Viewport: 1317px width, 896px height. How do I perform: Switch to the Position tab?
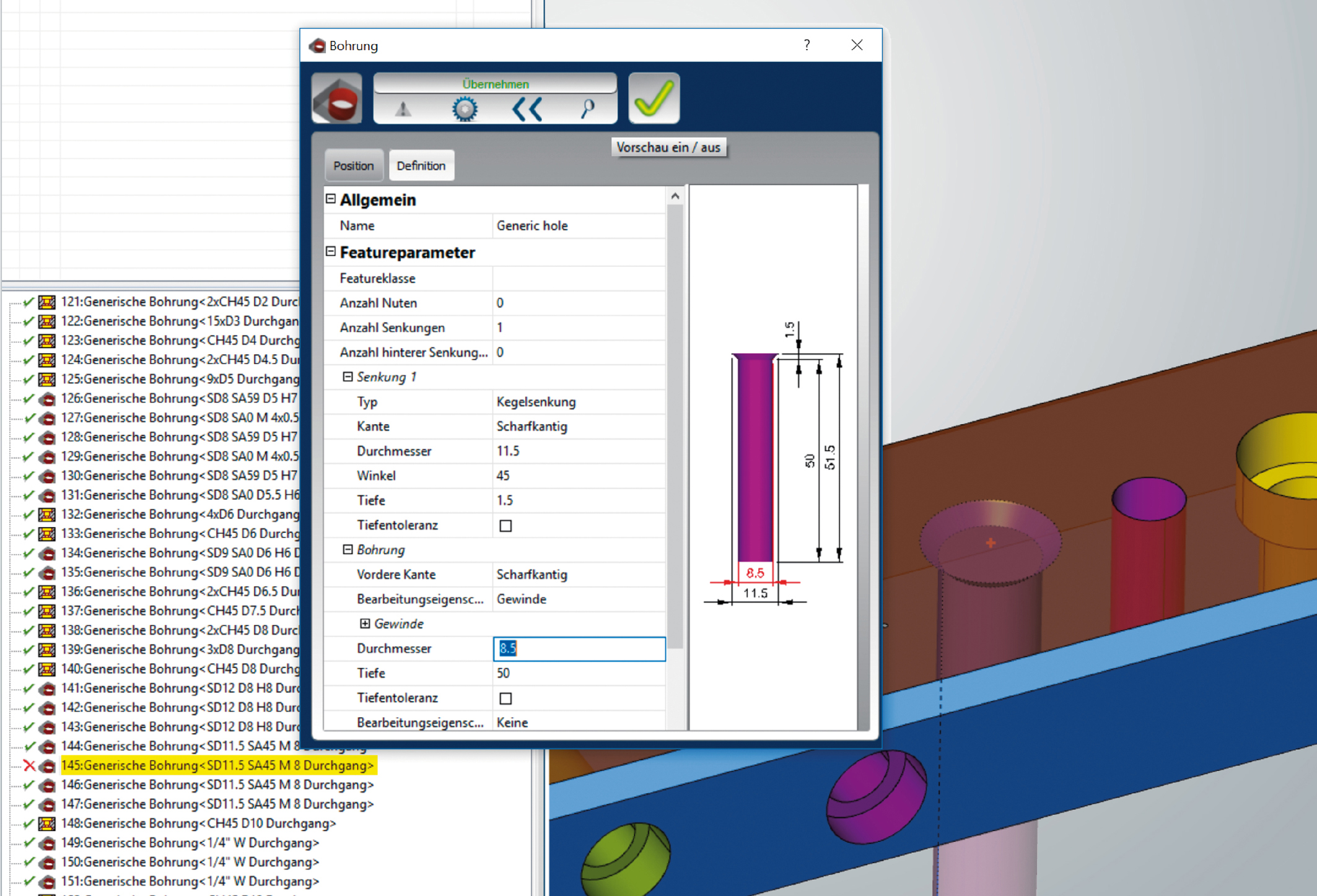(x=353, y=166)
